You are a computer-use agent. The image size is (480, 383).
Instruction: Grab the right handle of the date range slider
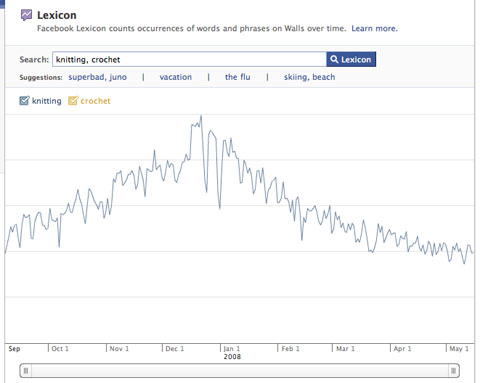click(453, 371)
